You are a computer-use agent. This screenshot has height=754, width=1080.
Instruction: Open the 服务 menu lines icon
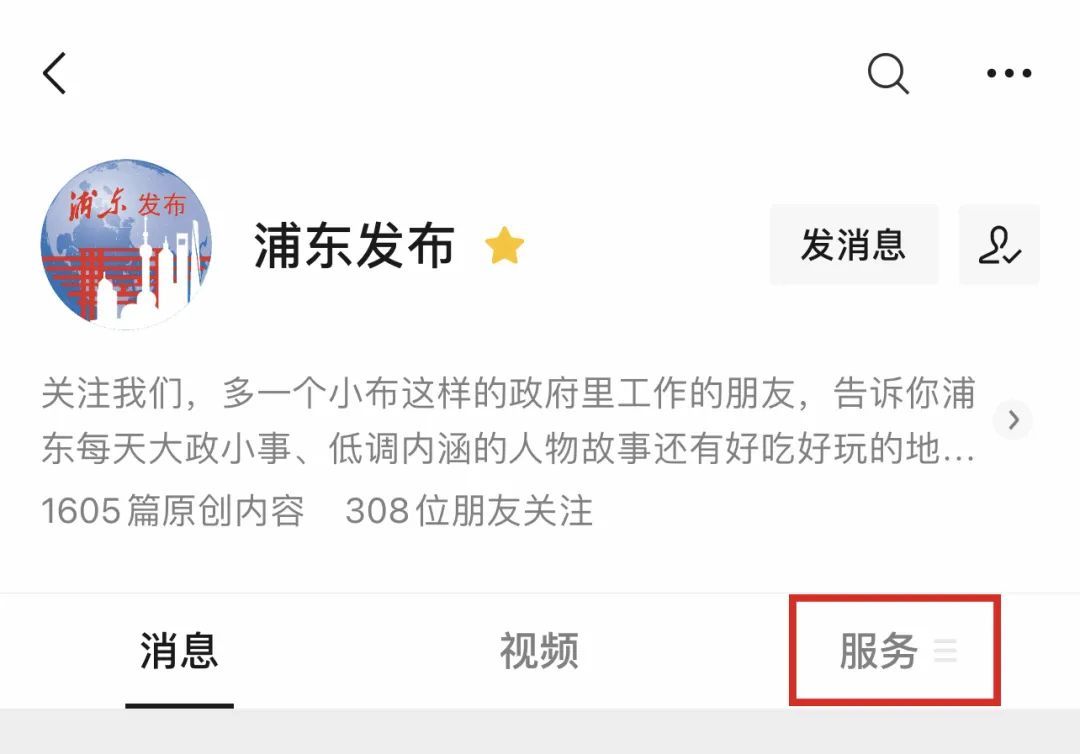point(945,650)
